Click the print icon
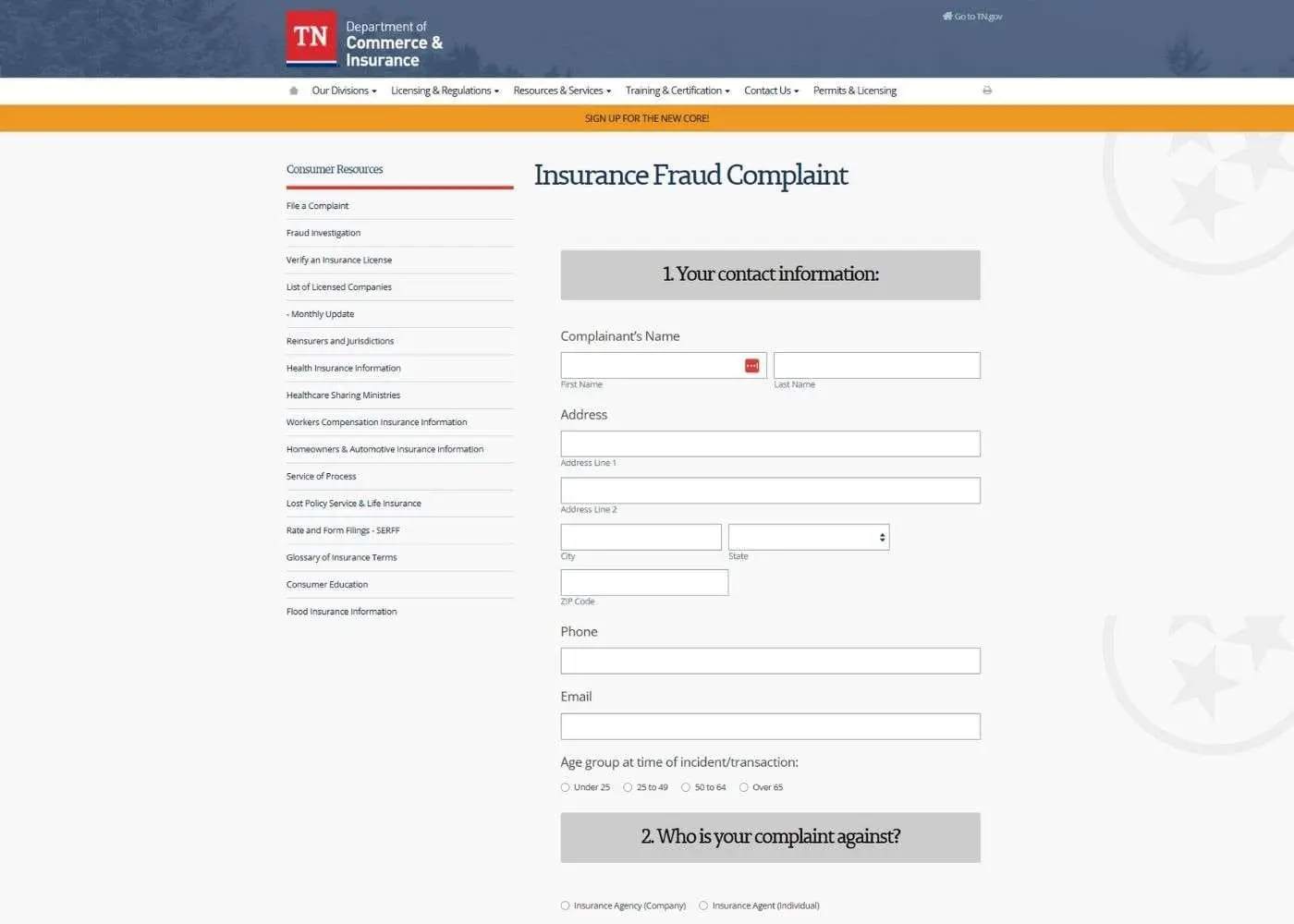 (x=987, y=91)
